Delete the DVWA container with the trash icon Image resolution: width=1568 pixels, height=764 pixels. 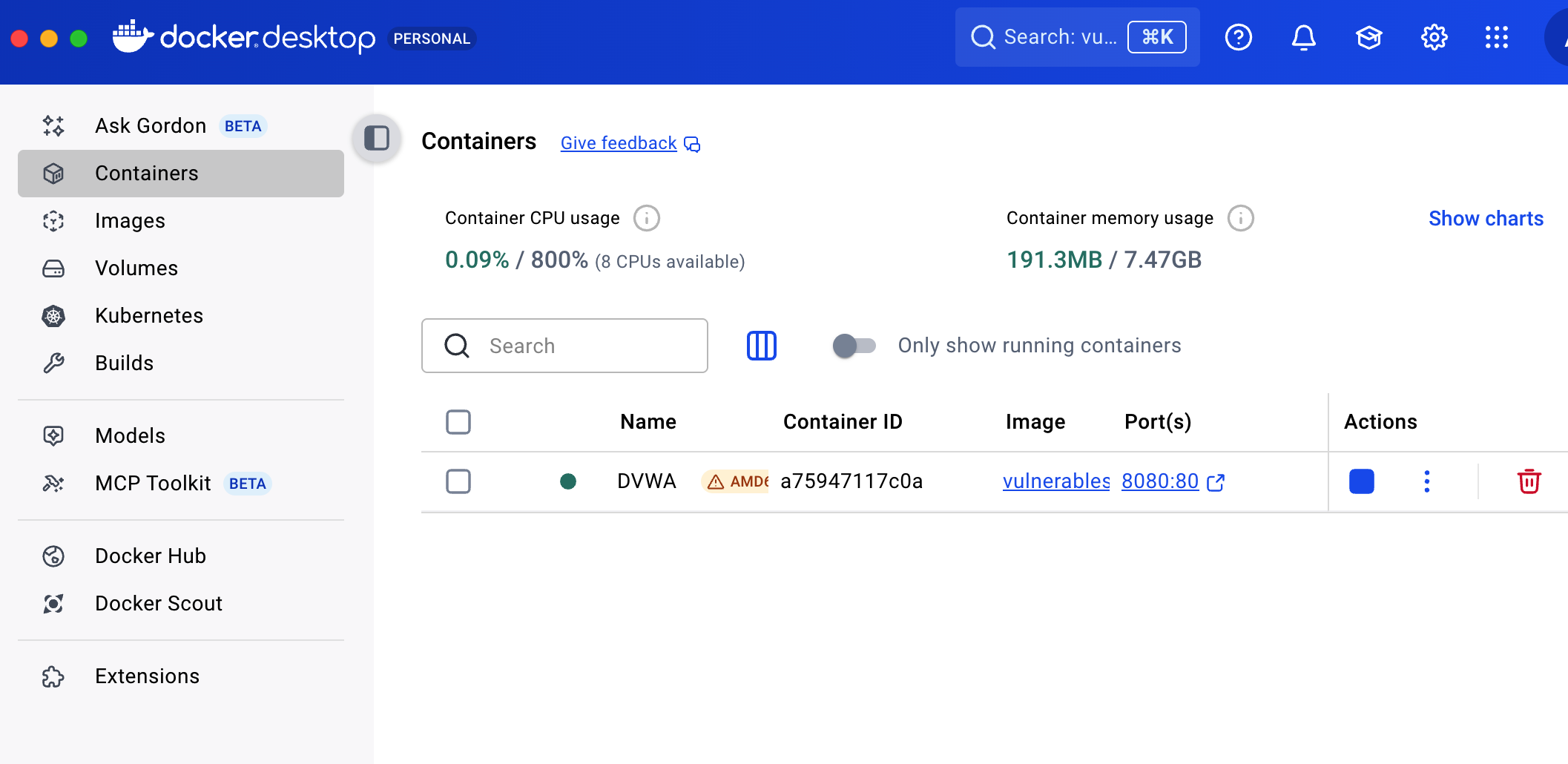point(1529,481)
